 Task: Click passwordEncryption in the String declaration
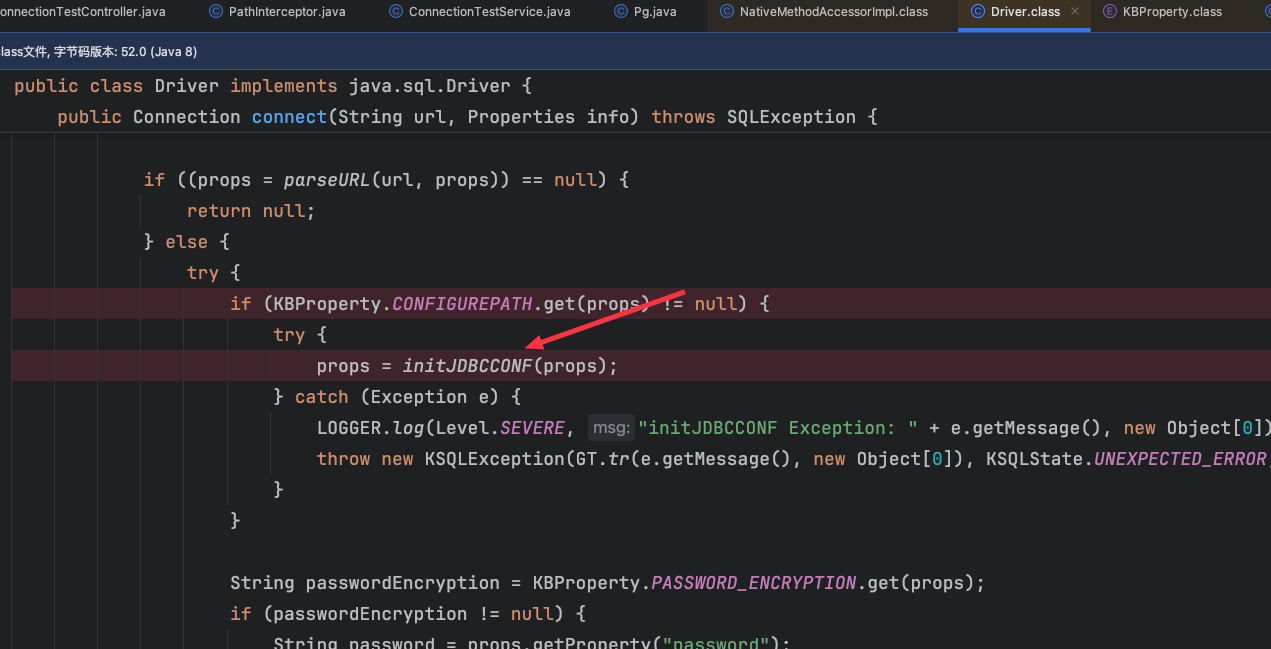coord(403,583)
